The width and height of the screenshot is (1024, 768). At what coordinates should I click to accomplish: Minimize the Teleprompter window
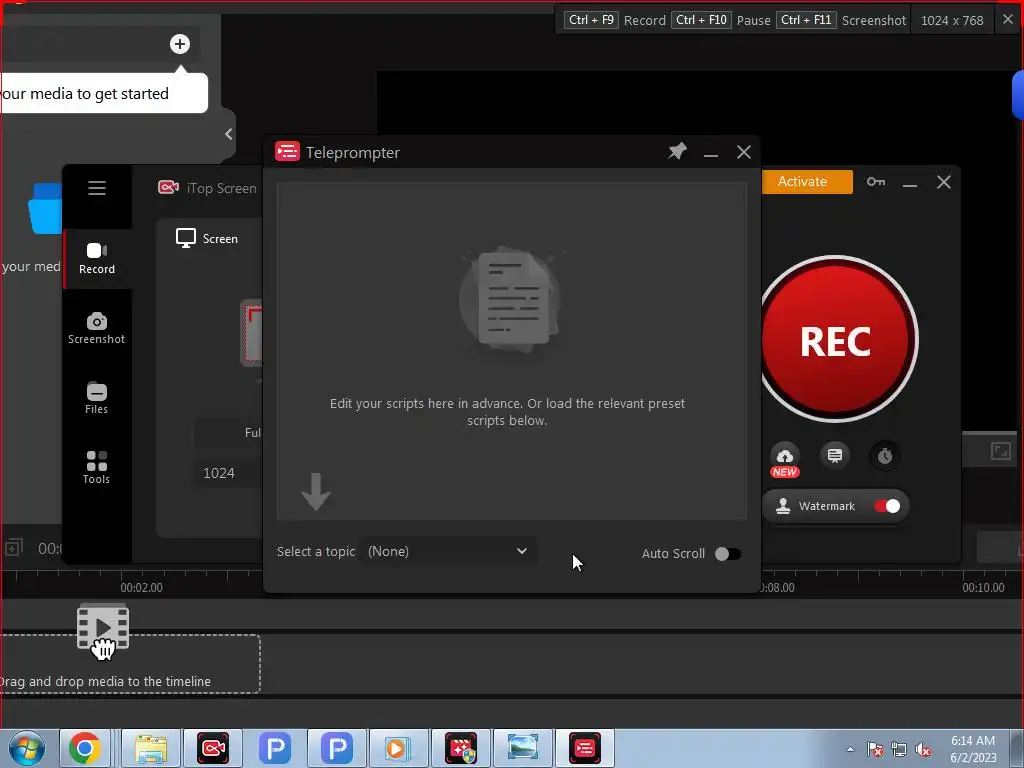point(711,153)
